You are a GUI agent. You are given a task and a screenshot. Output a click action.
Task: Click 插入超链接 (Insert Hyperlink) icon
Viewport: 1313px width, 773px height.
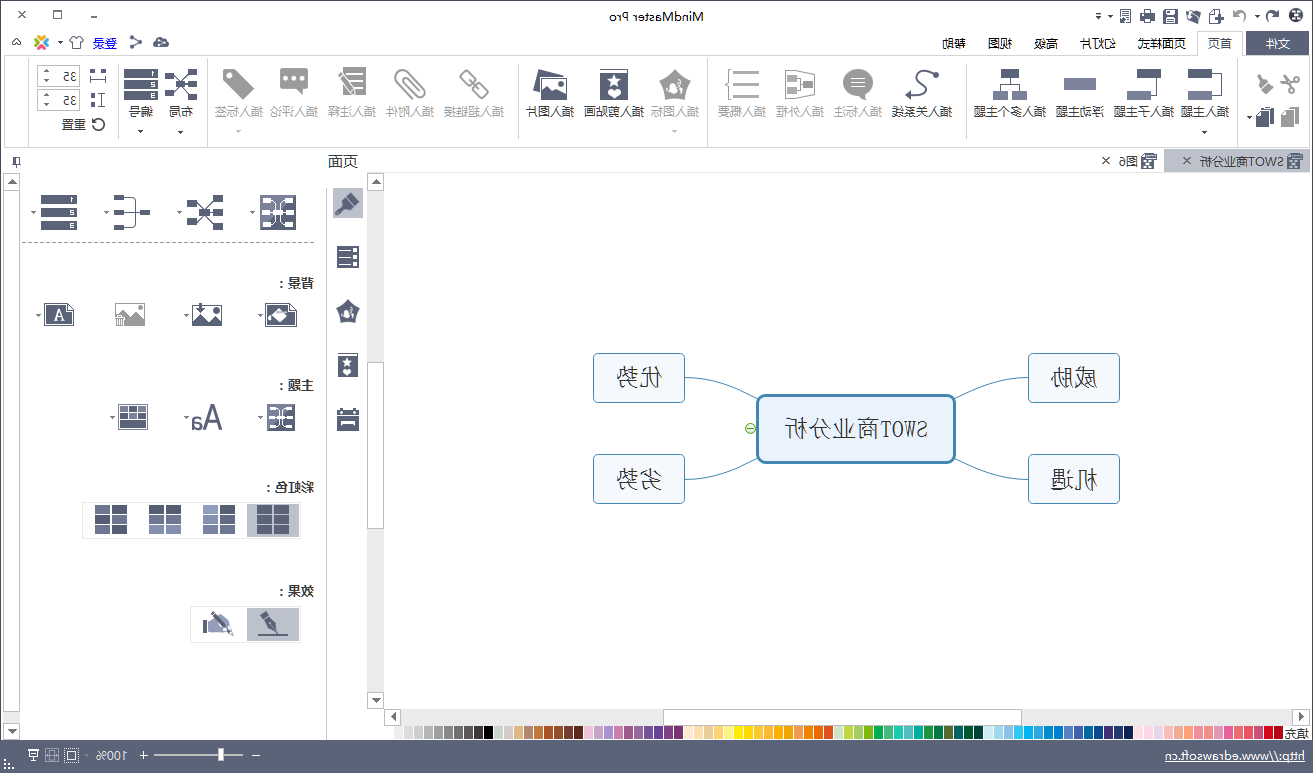pyautogui.click(x=472, y=85)
